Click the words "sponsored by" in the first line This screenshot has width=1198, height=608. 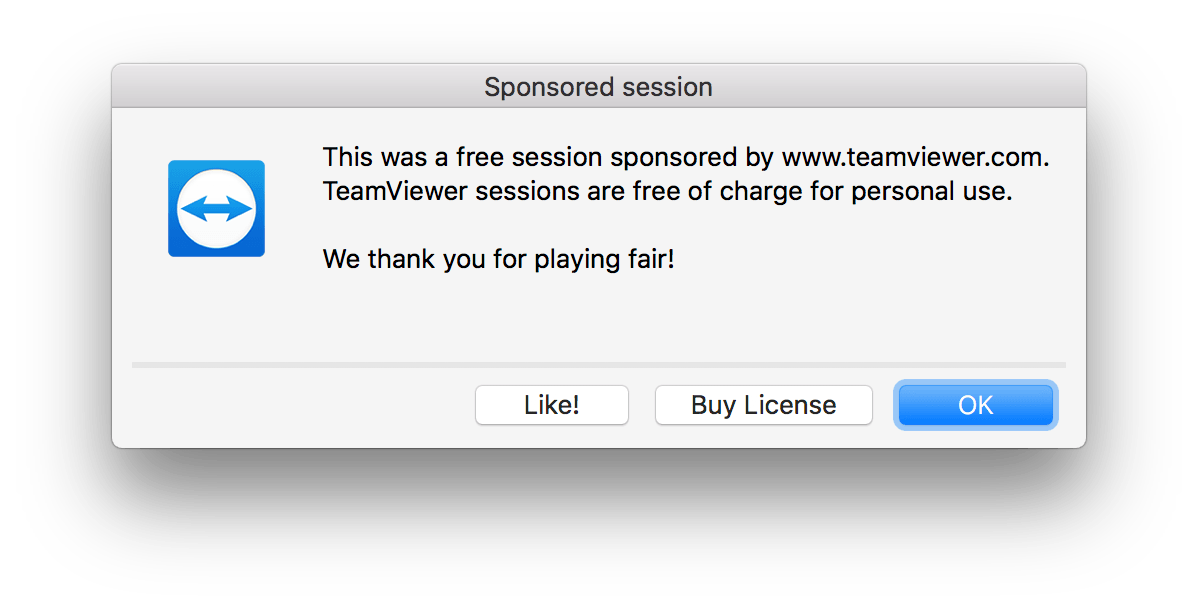coord(691,157)
